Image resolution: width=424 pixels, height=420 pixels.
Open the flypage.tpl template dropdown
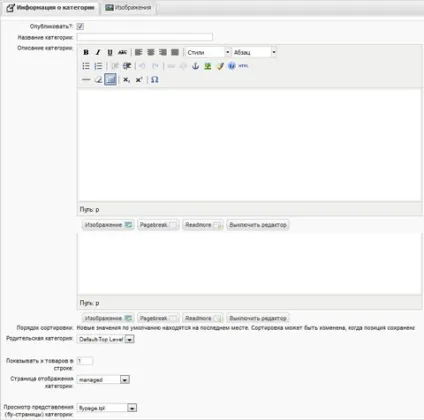pyautogui.click(x=107, y=408)
